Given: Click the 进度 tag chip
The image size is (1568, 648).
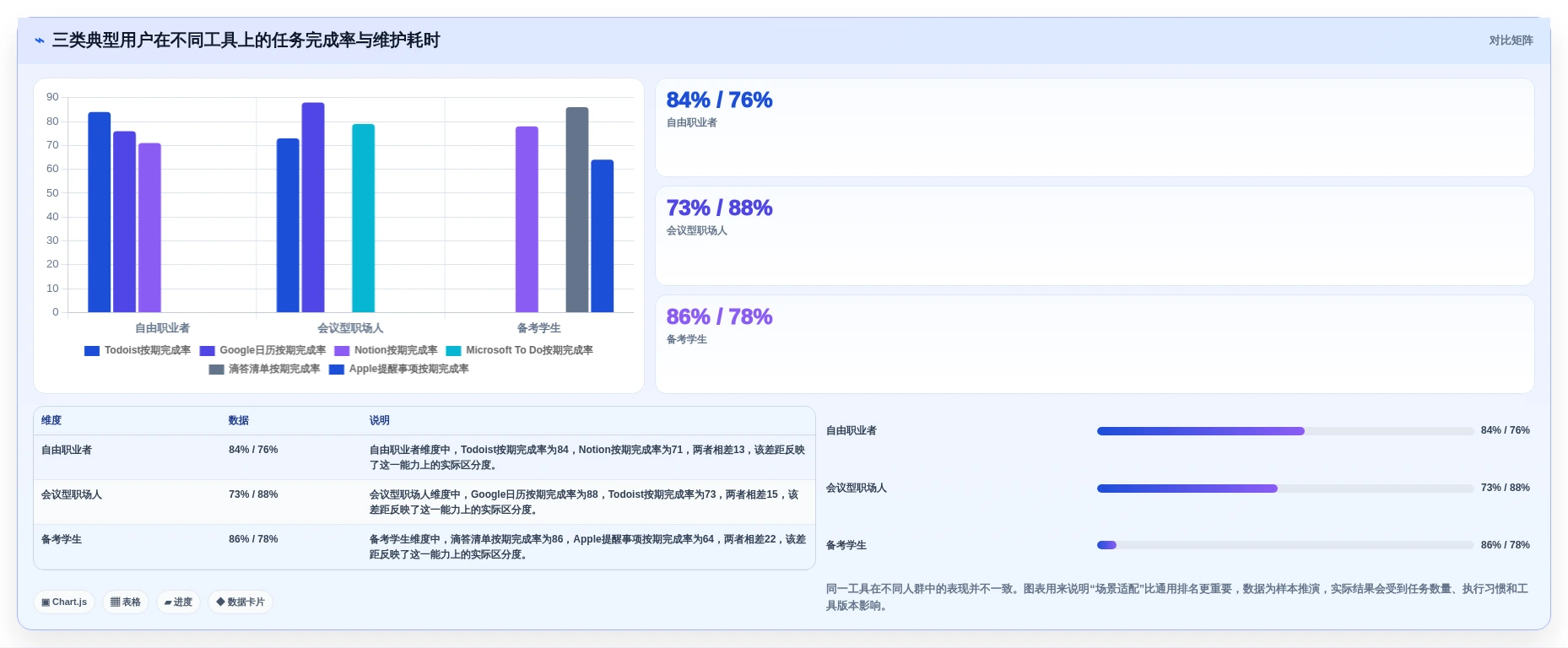Looking at the screenshot, I should coord(178,602).
